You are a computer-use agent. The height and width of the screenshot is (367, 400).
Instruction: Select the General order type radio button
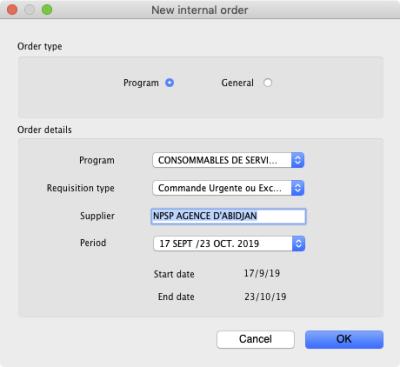267,83
